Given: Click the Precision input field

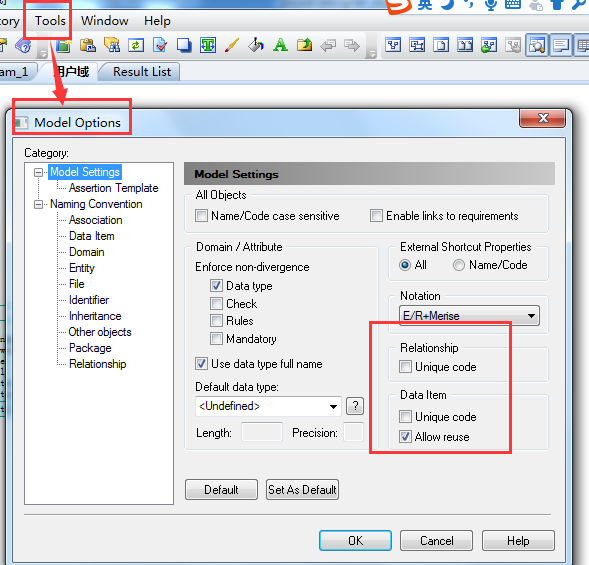Looking at the screenshot, I should pos(353,432).
